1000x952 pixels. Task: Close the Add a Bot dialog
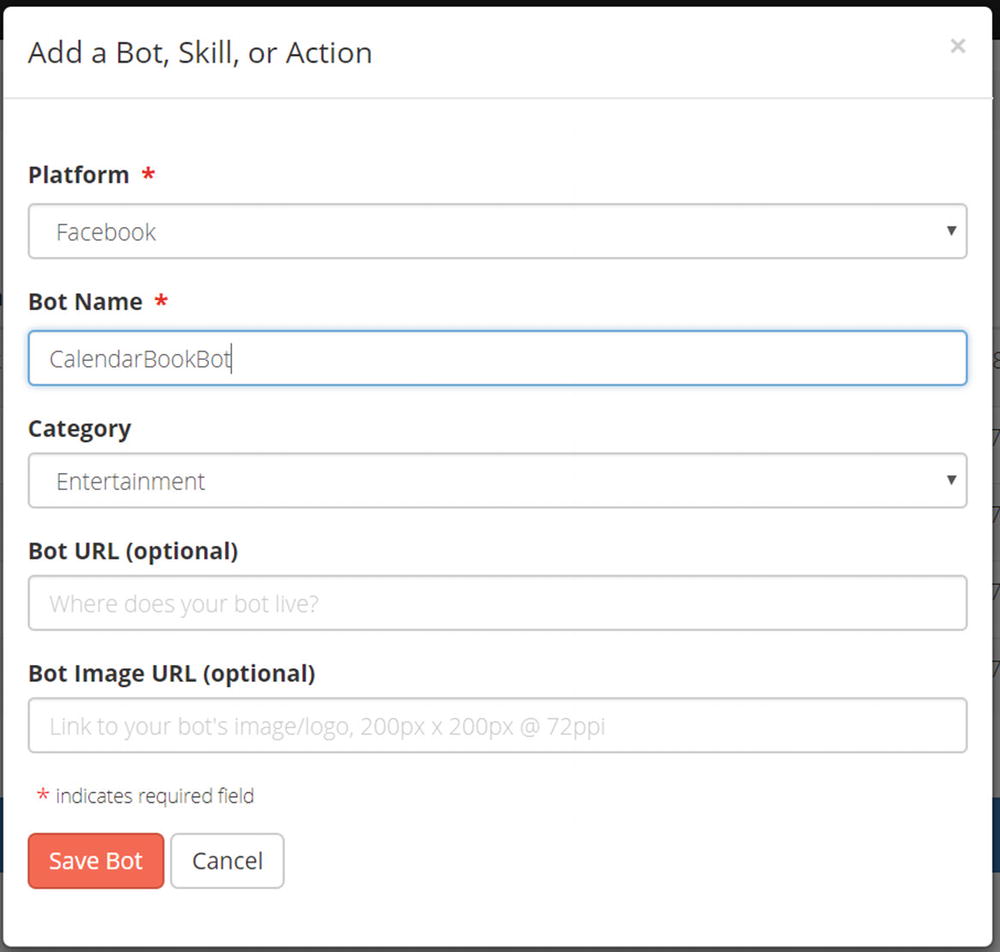pyautogui.click(x=957, y=46)
